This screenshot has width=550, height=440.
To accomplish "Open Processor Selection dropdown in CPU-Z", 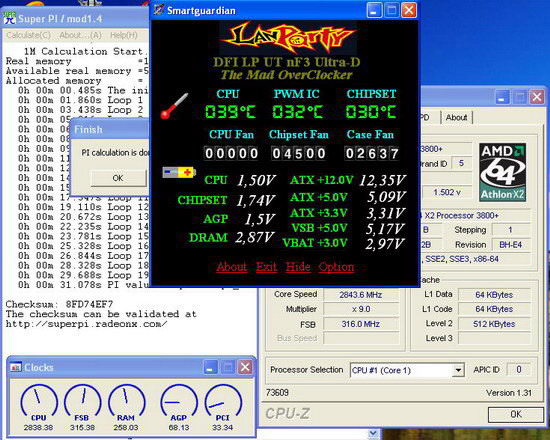I will click(x=457, y=370).
